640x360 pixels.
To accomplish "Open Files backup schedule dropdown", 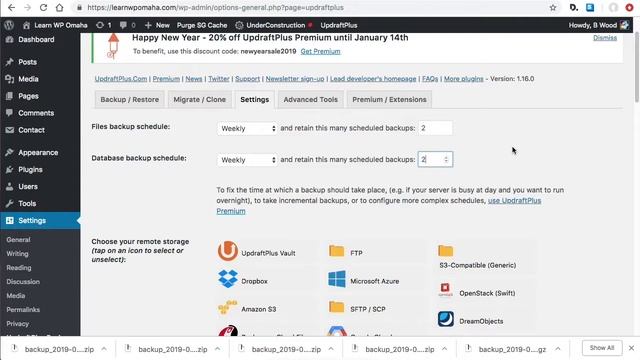I will tap(247, 128).
